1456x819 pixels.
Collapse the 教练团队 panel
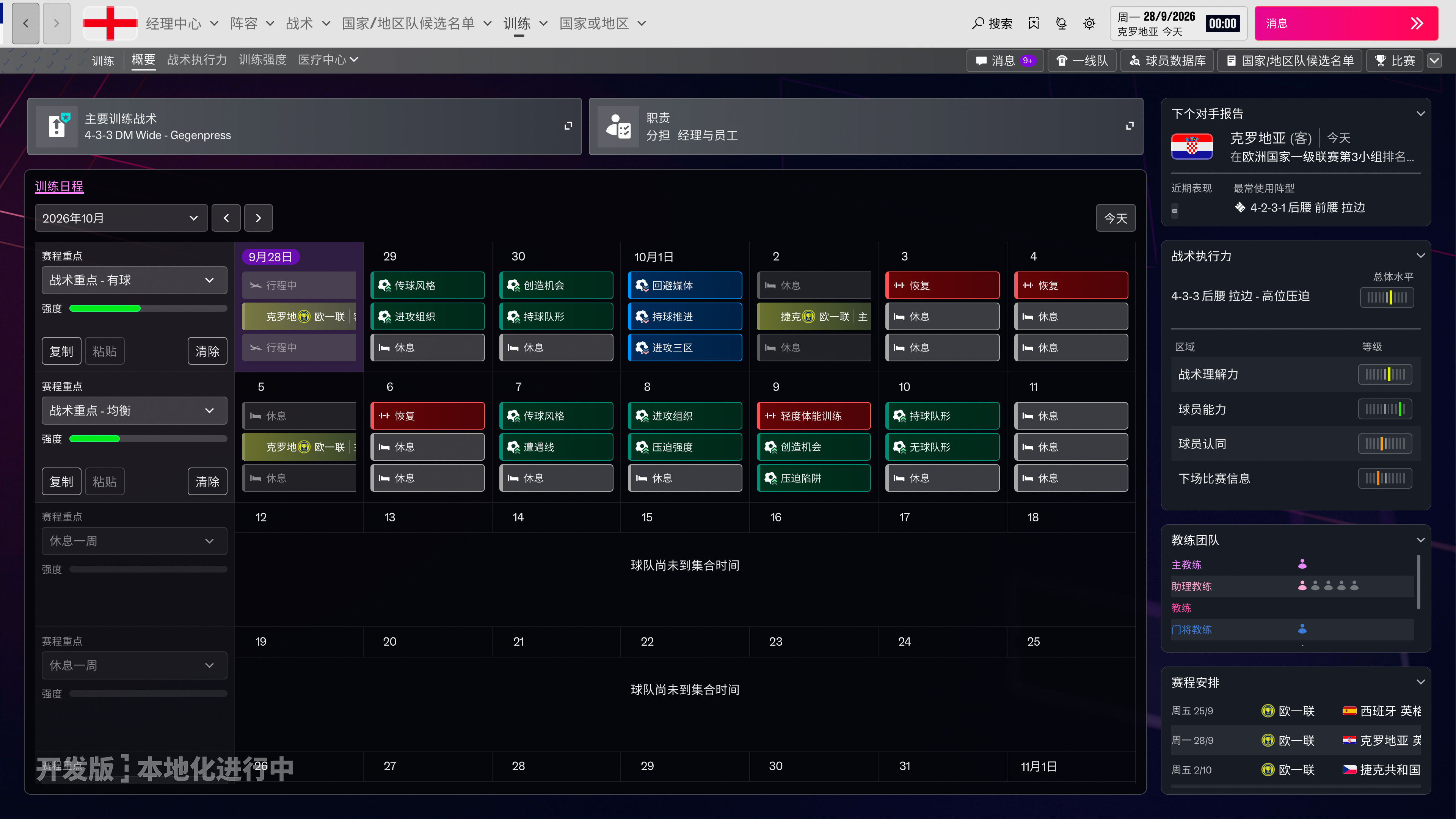(x=1420, y=540)
